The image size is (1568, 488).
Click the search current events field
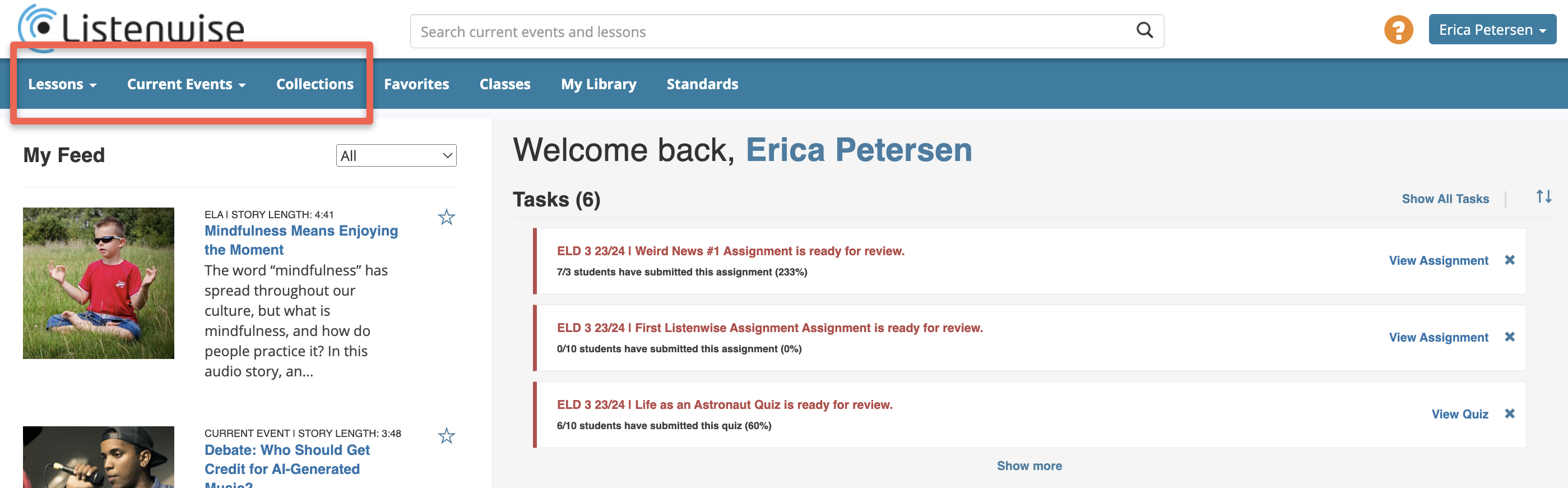(x=773, y=31)
